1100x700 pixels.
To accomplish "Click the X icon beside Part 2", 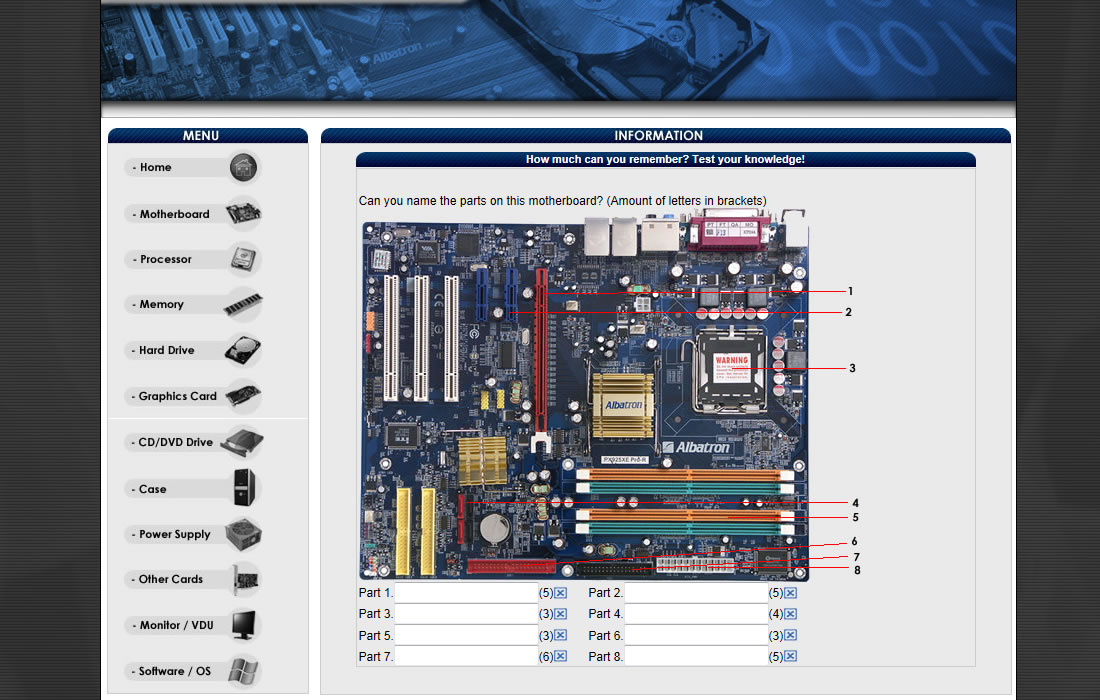I will pyautogui.click(x=791, y=593).
